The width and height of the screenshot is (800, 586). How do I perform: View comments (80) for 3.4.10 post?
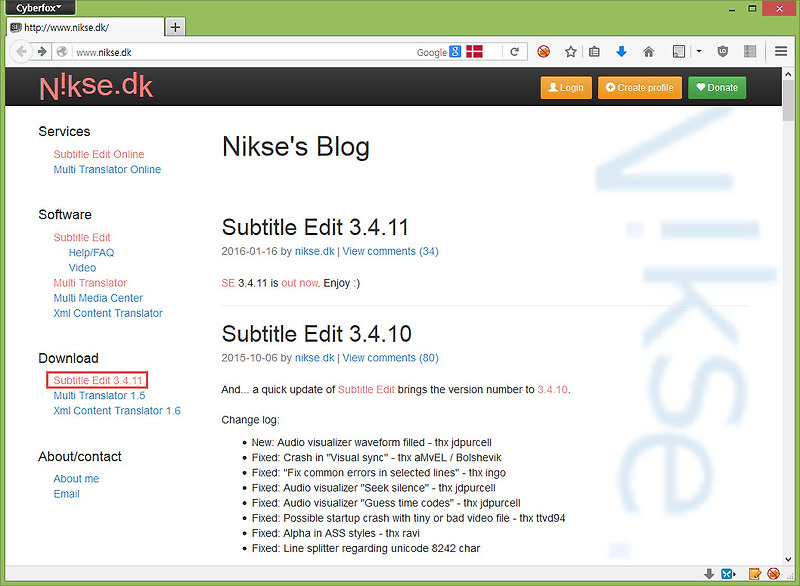coord(390,358)
